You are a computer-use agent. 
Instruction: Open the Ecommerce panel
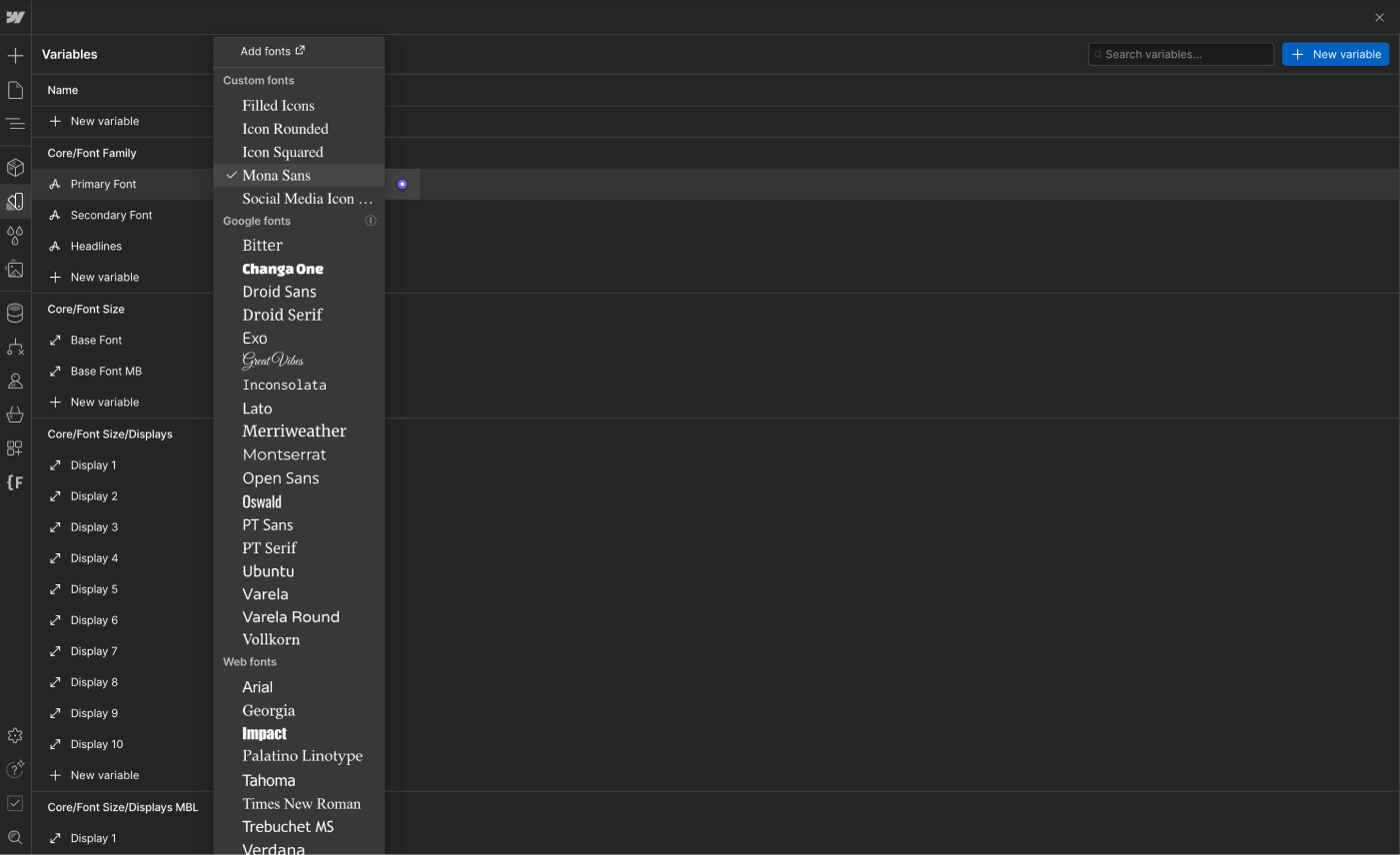click(15, 415)
